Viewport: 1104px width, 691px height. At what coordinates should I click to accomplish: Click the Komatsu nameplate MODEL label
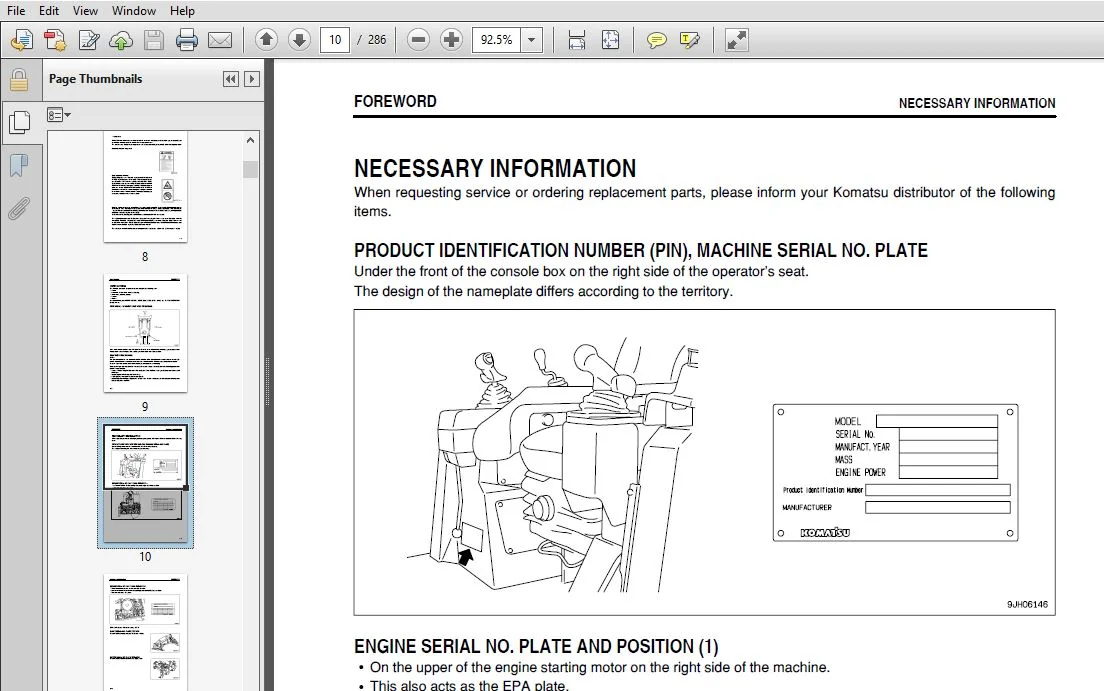pyautogui.click(x=848, y=421)
